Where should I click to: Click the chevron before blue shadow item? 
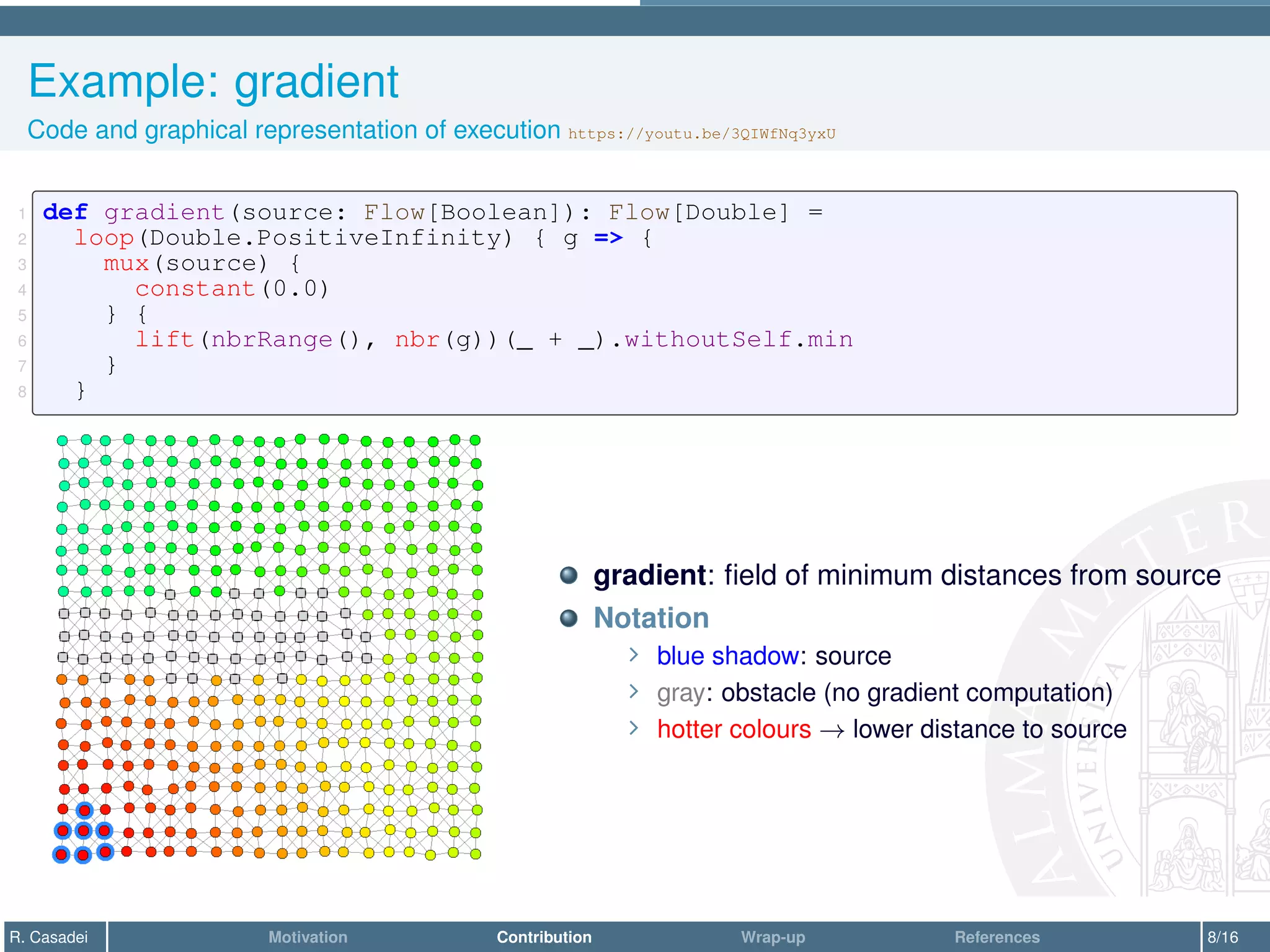[x=633, y=655]
